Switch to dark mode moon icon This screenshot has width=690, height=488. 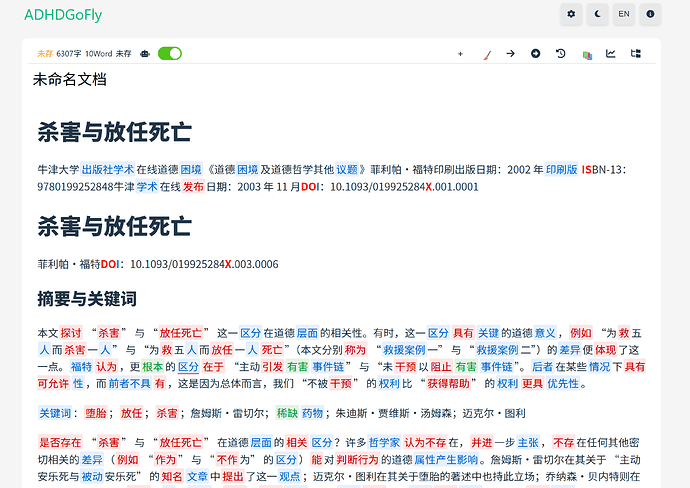tap(598, 14)
